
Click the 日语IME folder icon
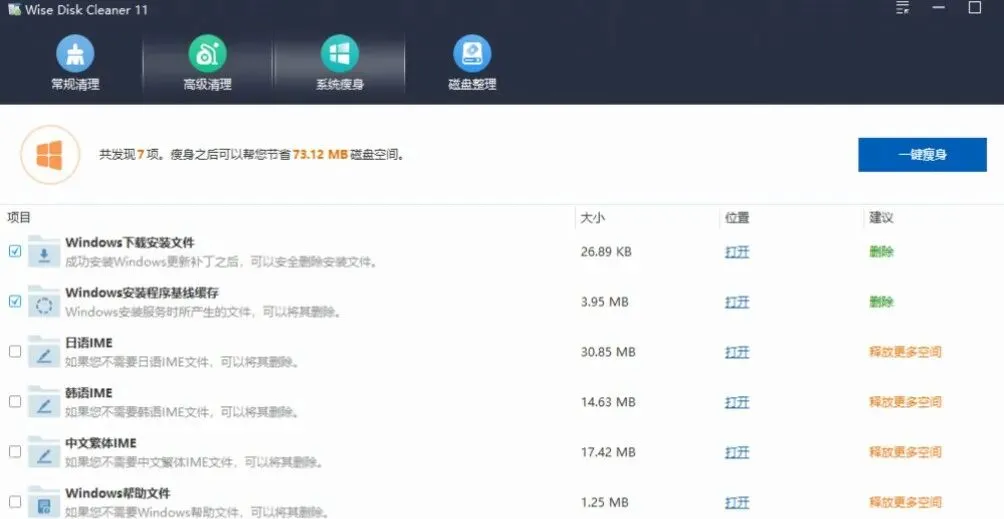[44, 351]
